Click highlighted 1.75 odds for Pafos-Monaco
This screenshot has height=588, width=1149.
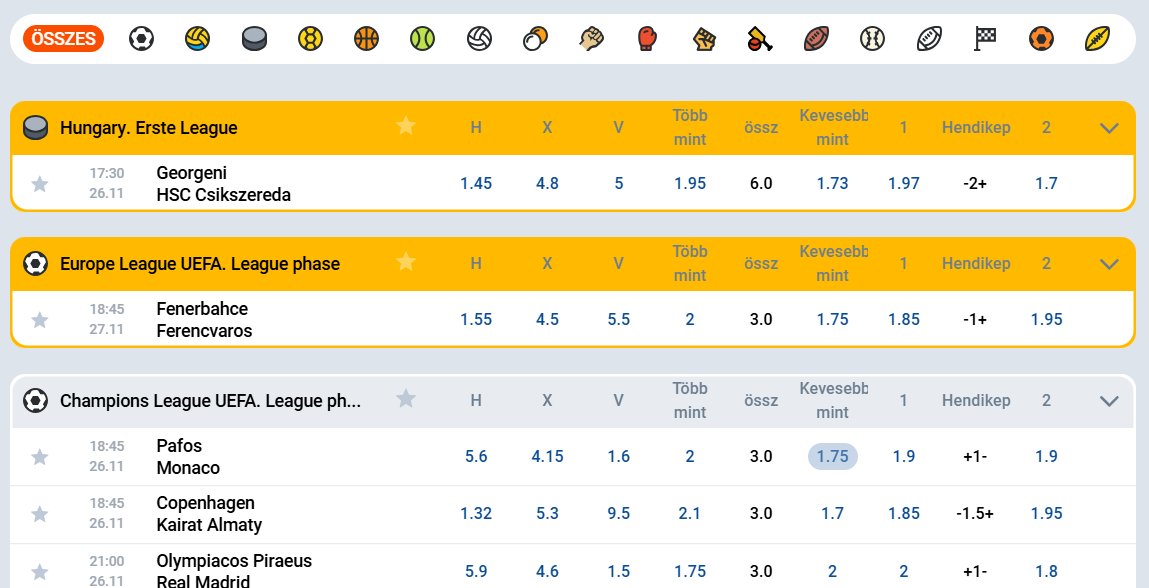[832, 457]
